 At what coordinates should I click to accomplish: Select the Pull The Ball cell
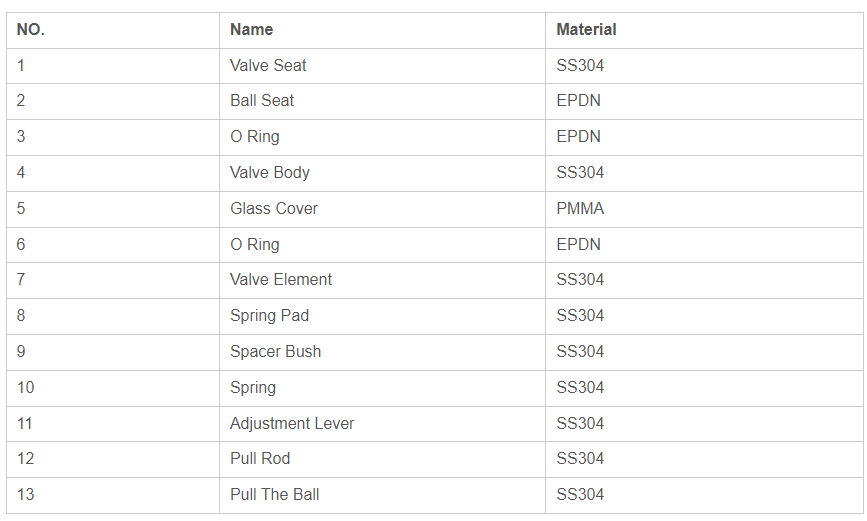382,495
